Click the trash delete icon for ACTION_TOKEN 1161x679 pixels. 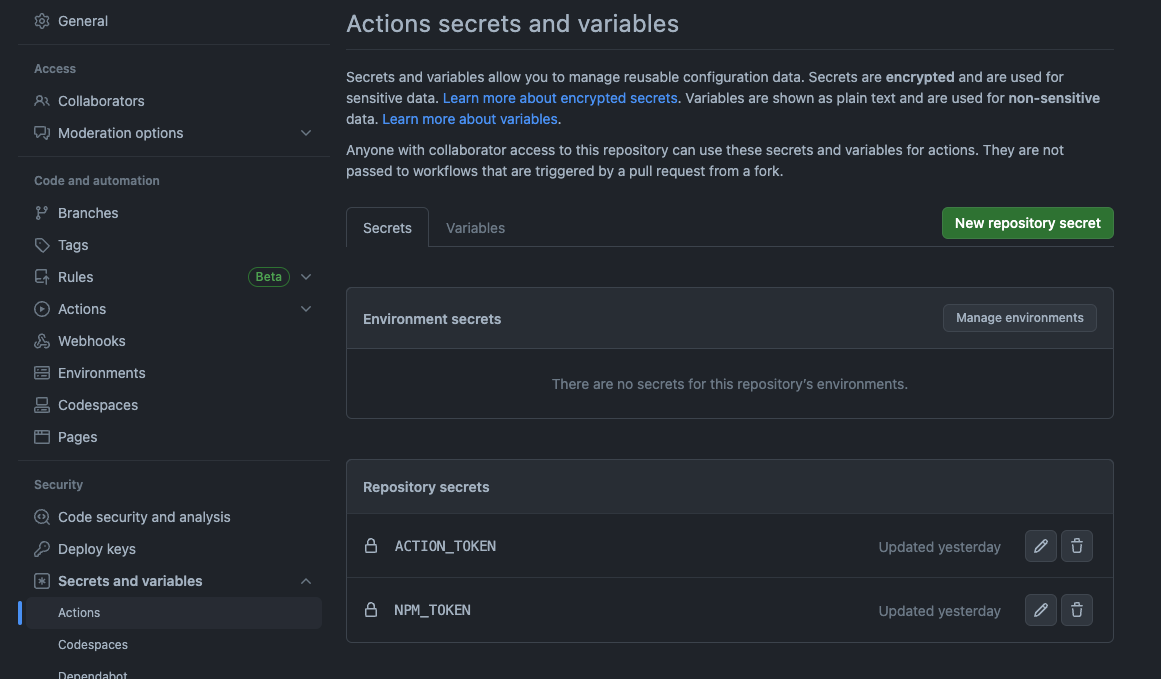1077,546
